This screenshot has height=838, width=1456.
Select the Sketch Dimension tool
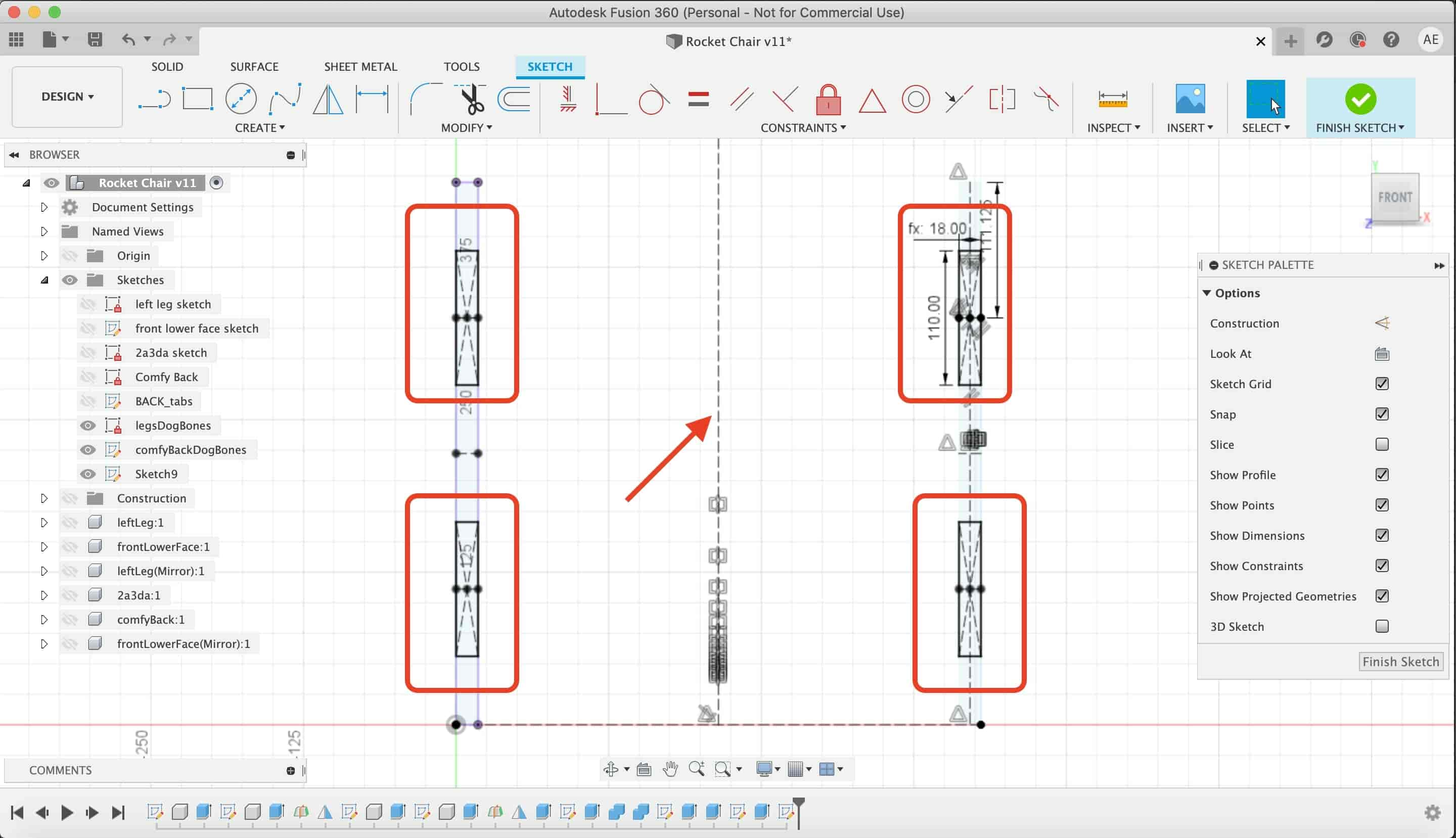(x=372, y=99)
